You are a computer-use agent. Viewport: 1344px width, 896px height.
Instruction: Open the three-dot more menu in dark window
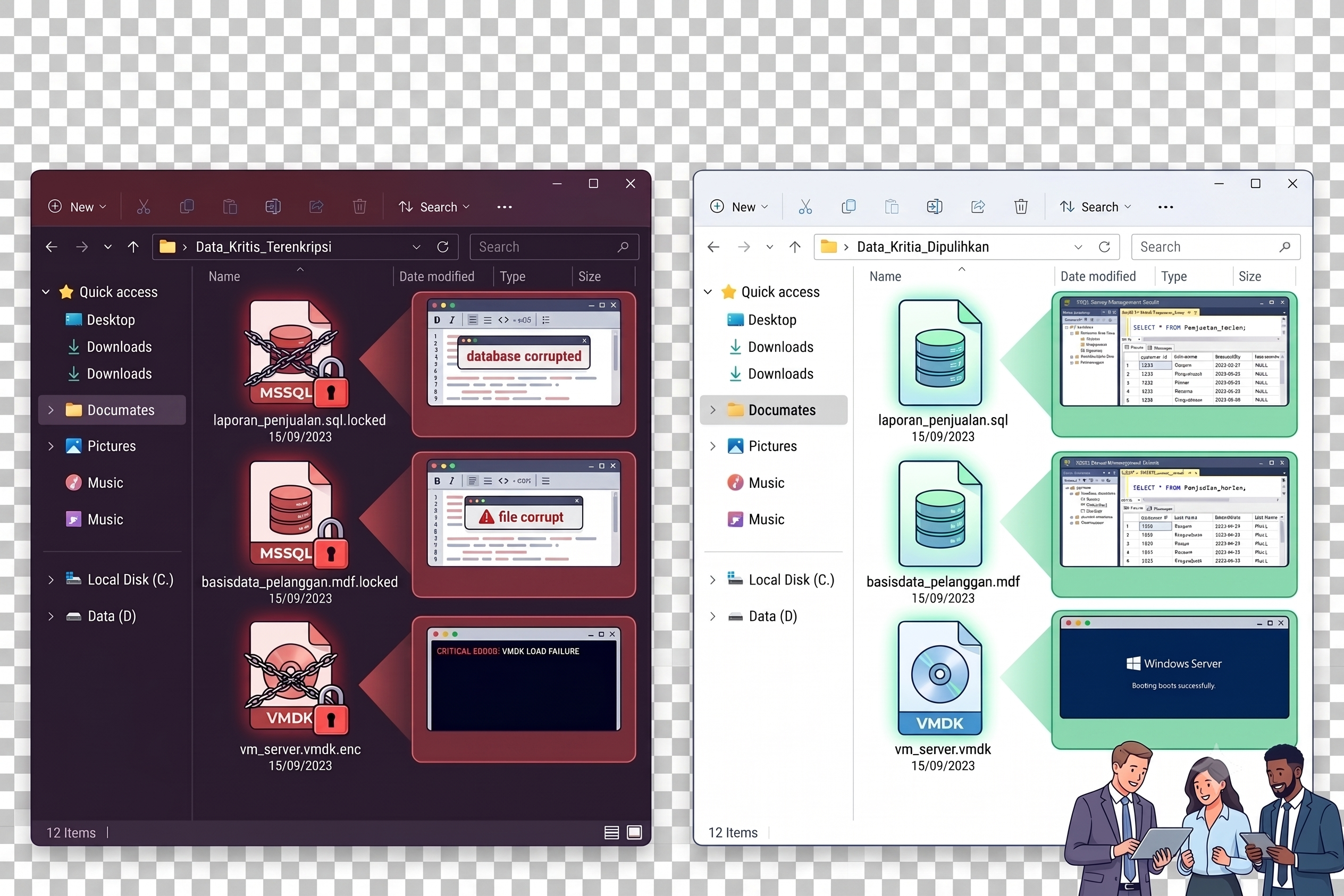pyautogui.click(x=505, y=207)
